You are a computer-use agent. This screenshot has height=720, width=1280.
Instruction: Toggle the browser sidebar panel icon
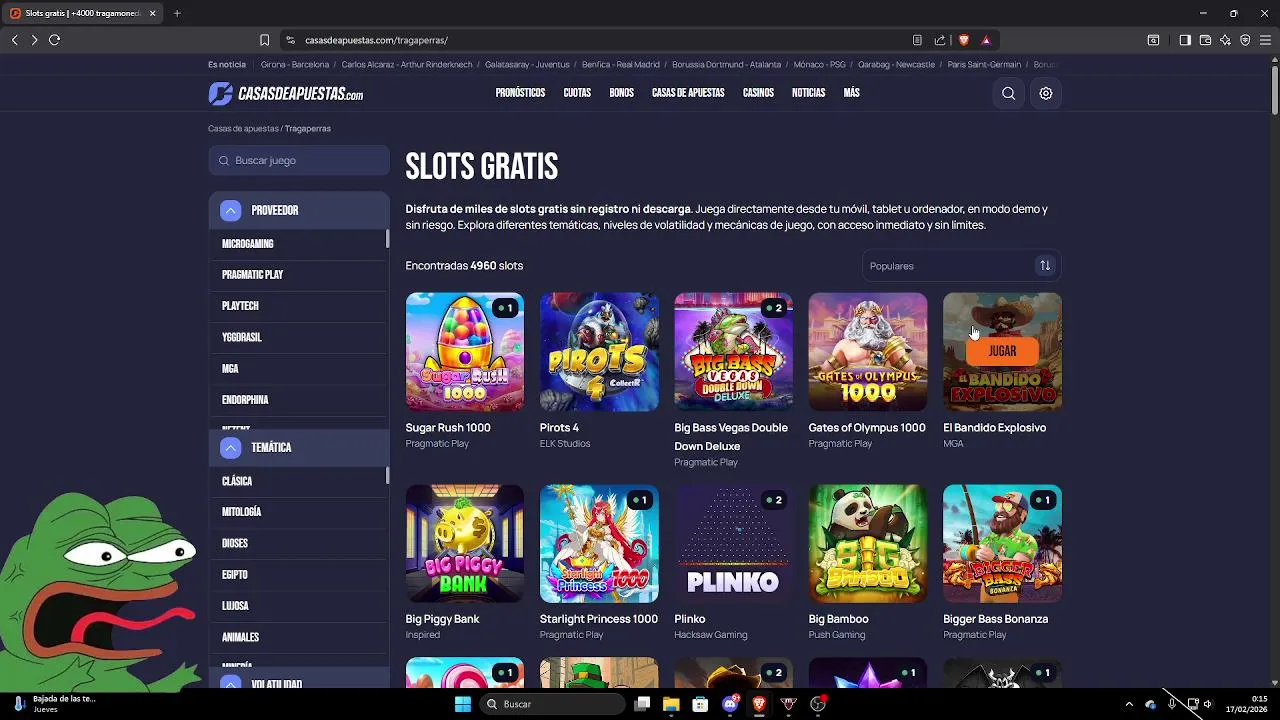(1185, 40)
